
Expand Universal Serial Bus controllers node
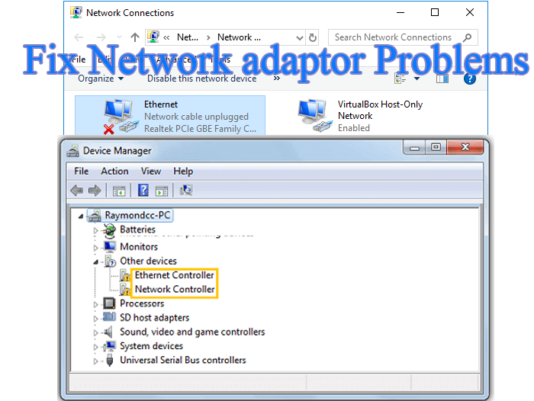coord(96,361)
